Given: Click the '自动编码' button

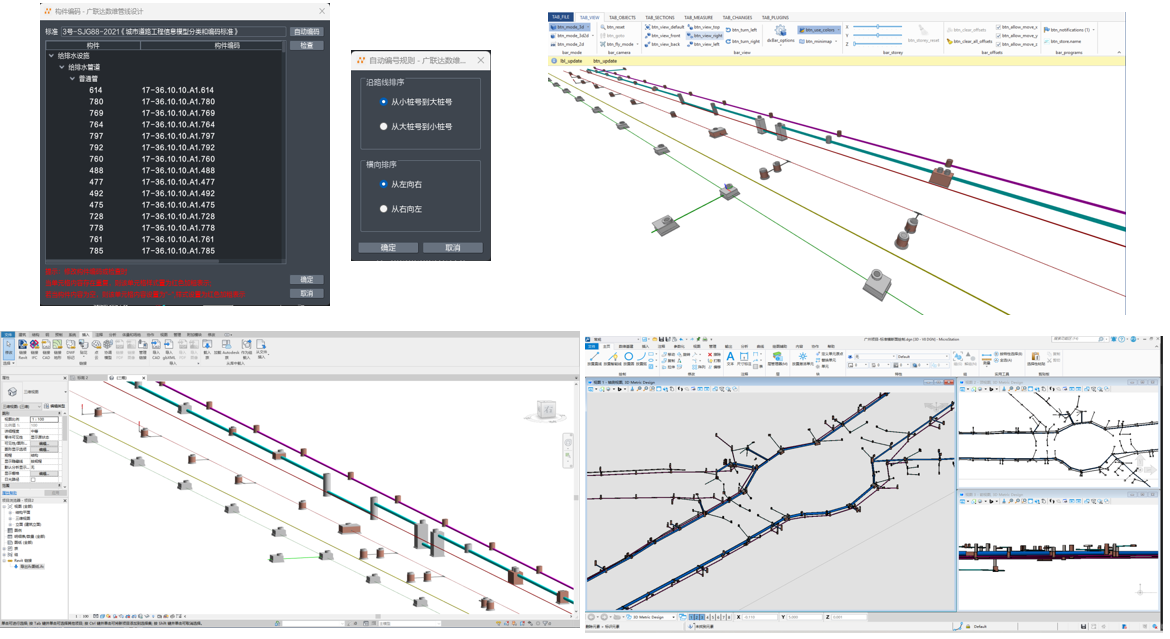Looking at the screenshot, I should pos(306,32).
